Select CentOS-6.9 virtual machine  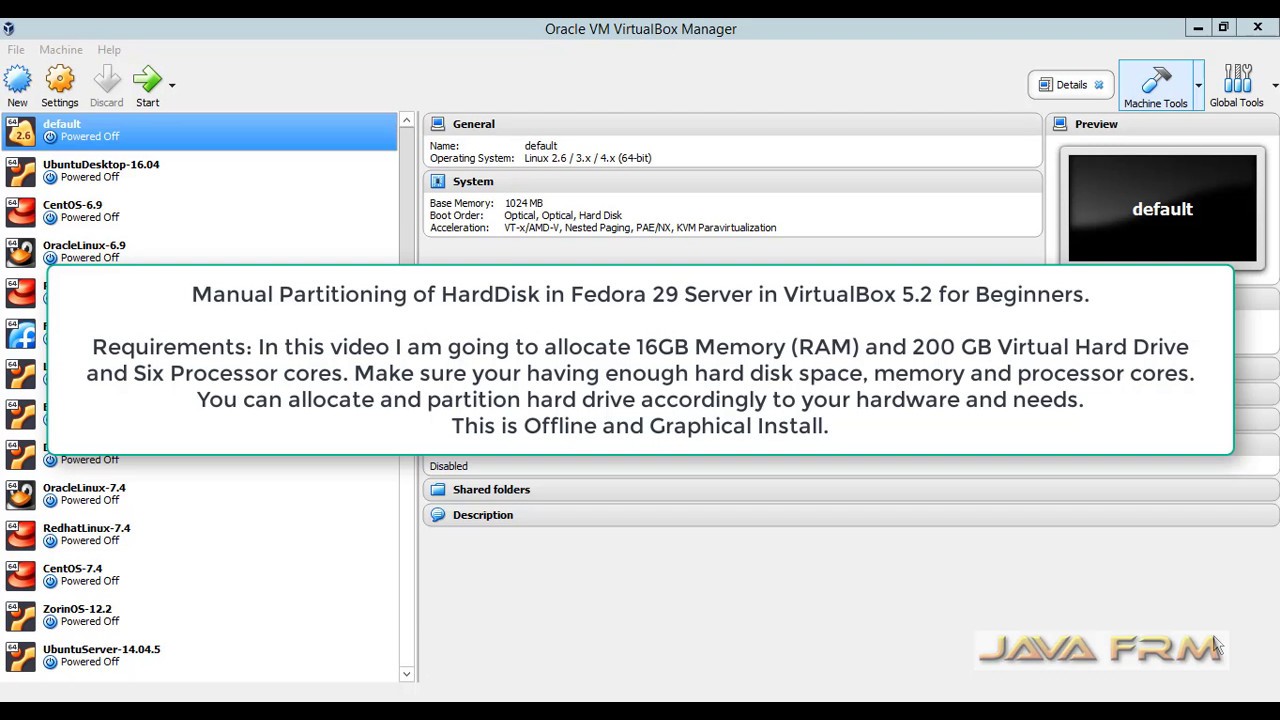[x=199, y=211]
